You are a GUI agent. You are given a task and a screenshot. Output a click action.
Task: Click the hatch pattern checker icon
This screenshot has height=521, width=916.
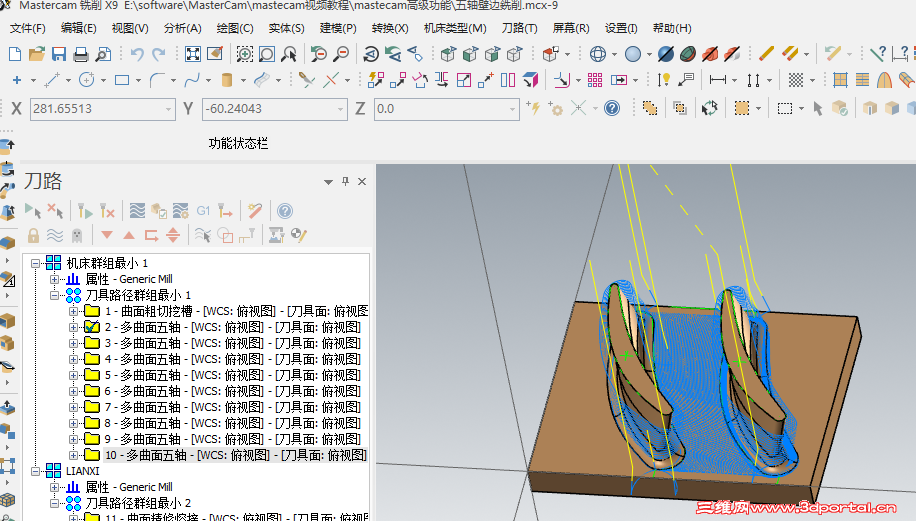[796, 80]
